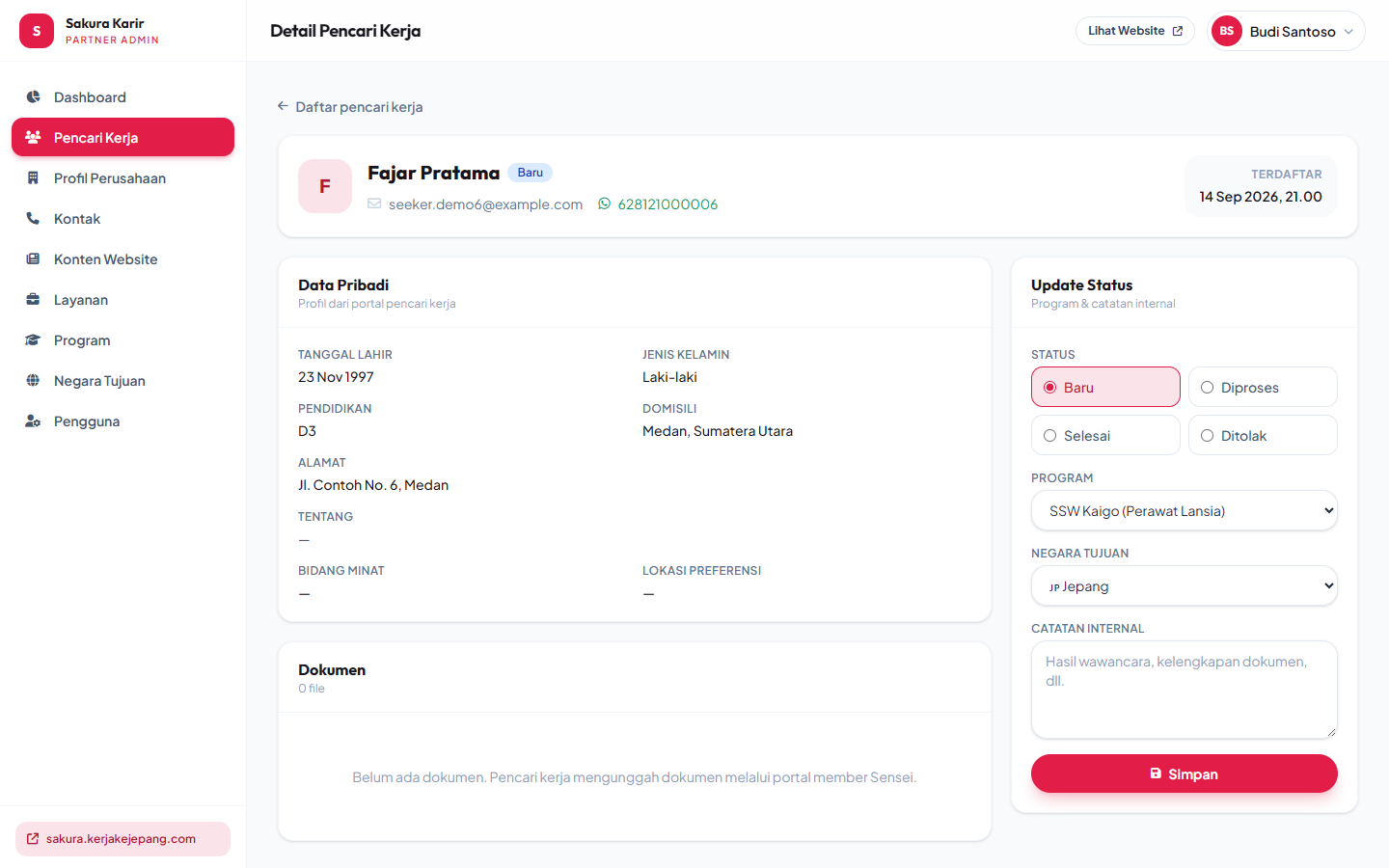Image resolution: width=1389 pixels, height=868 pixels.
Task: Go back to Daftar pencari kerja
Action: 350,106
